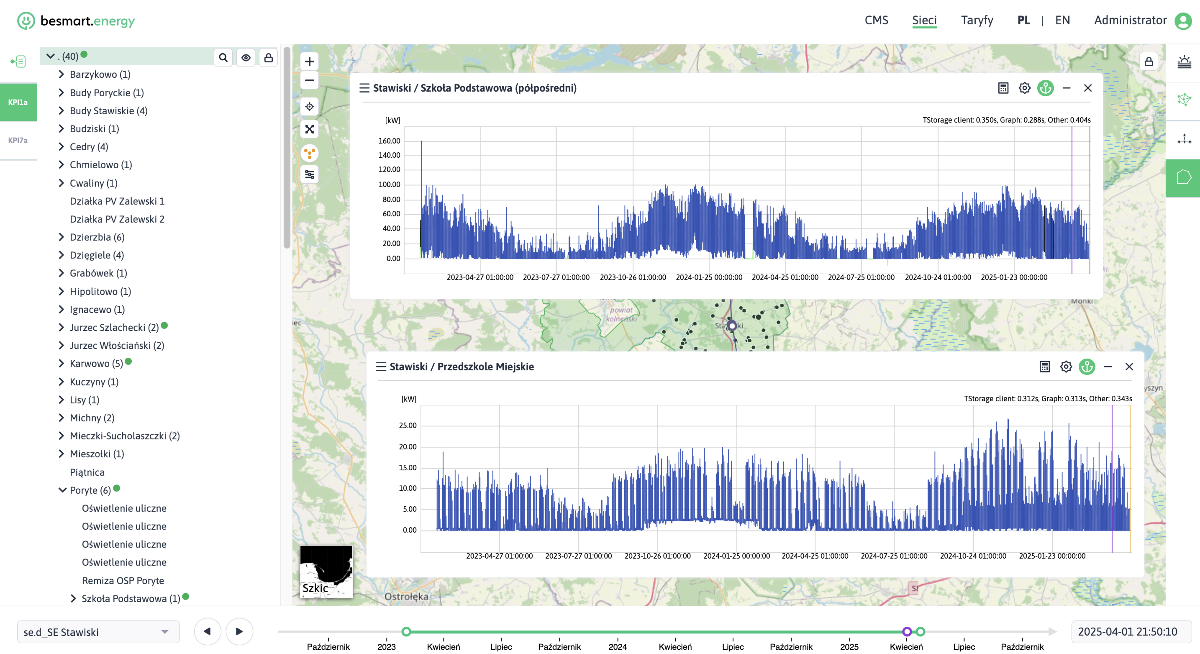Expand the Dzierzbia (6) node

pyautogui.click(x=61, y=237)
